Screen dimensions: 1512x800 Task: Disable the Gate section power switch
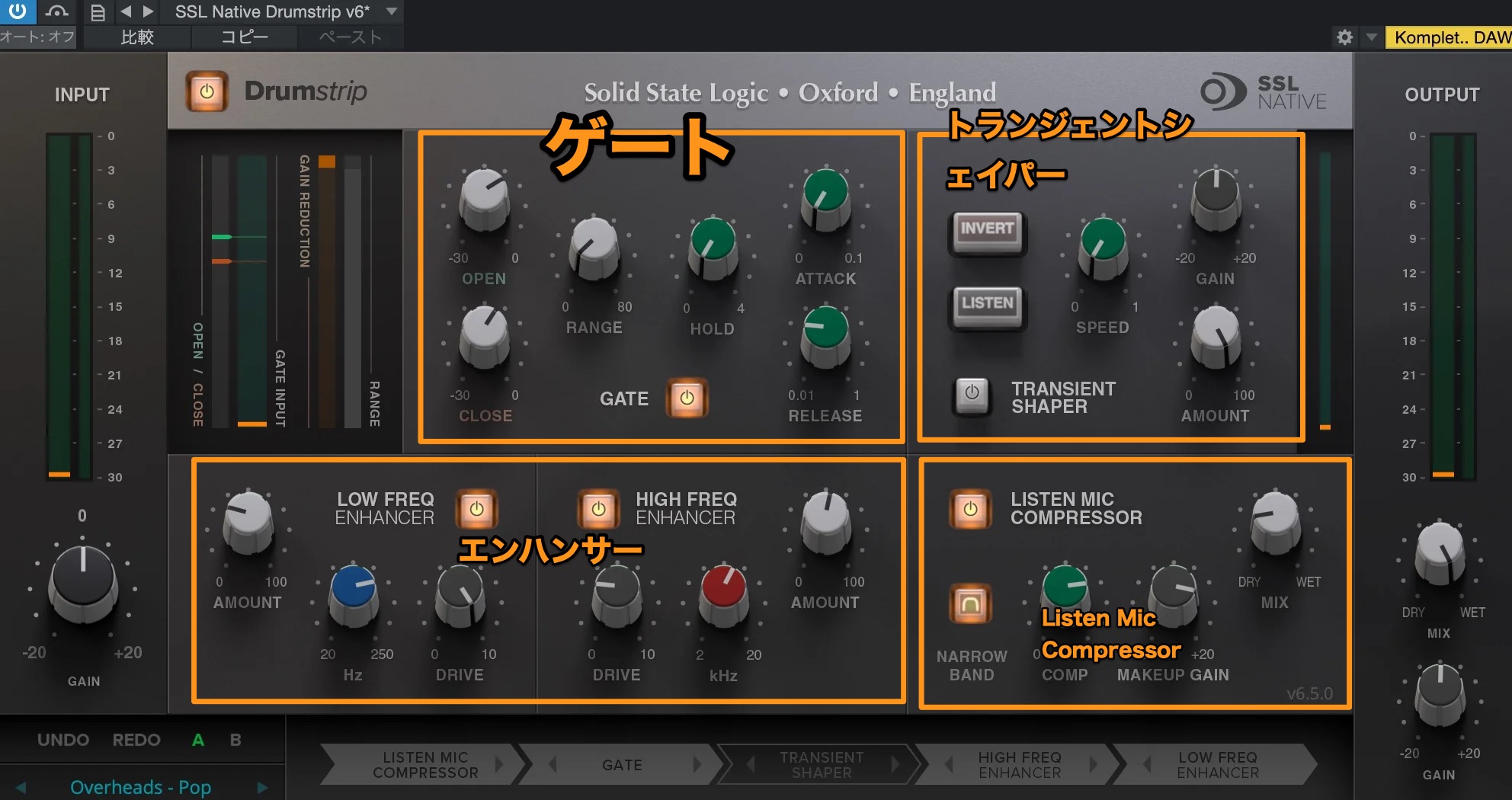[687, 398]
